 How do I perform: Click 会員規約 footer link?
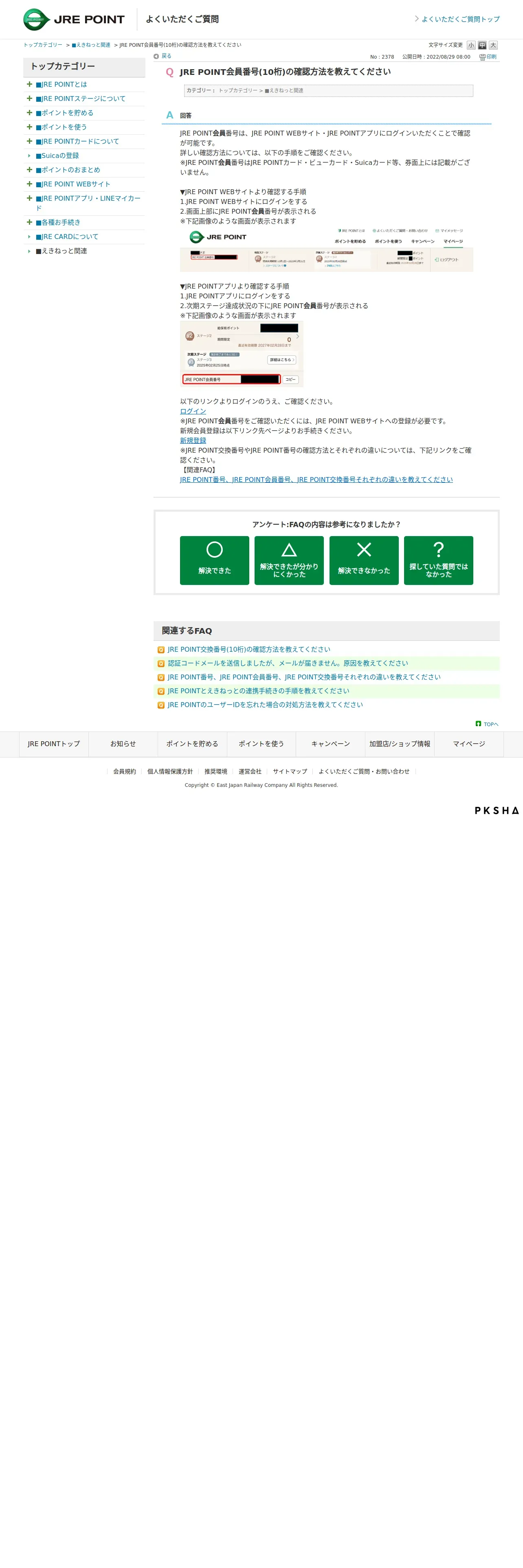coord(124,771)
